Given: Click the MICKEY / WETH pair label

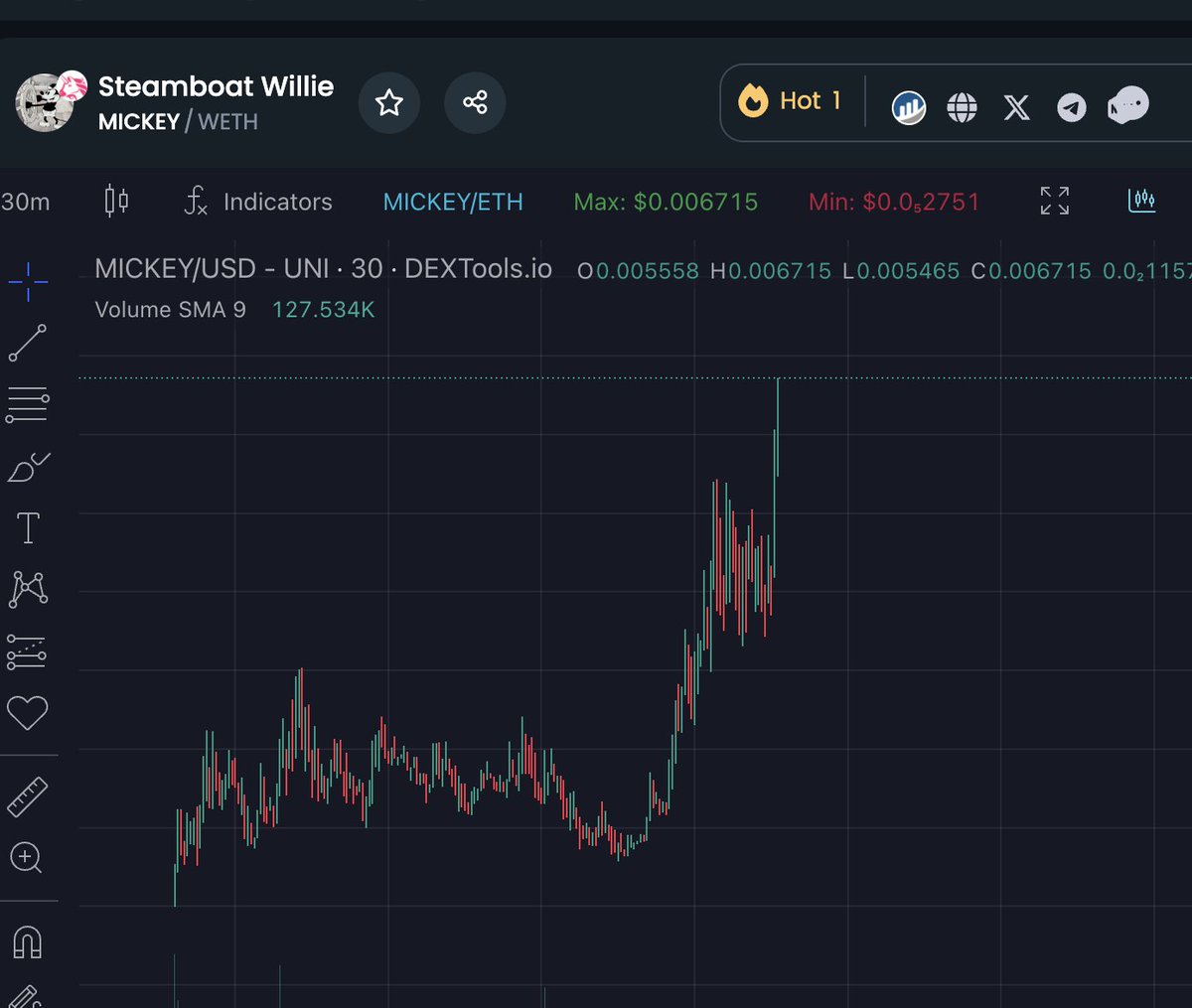Looking at the screenshot, I should point(178,121).
